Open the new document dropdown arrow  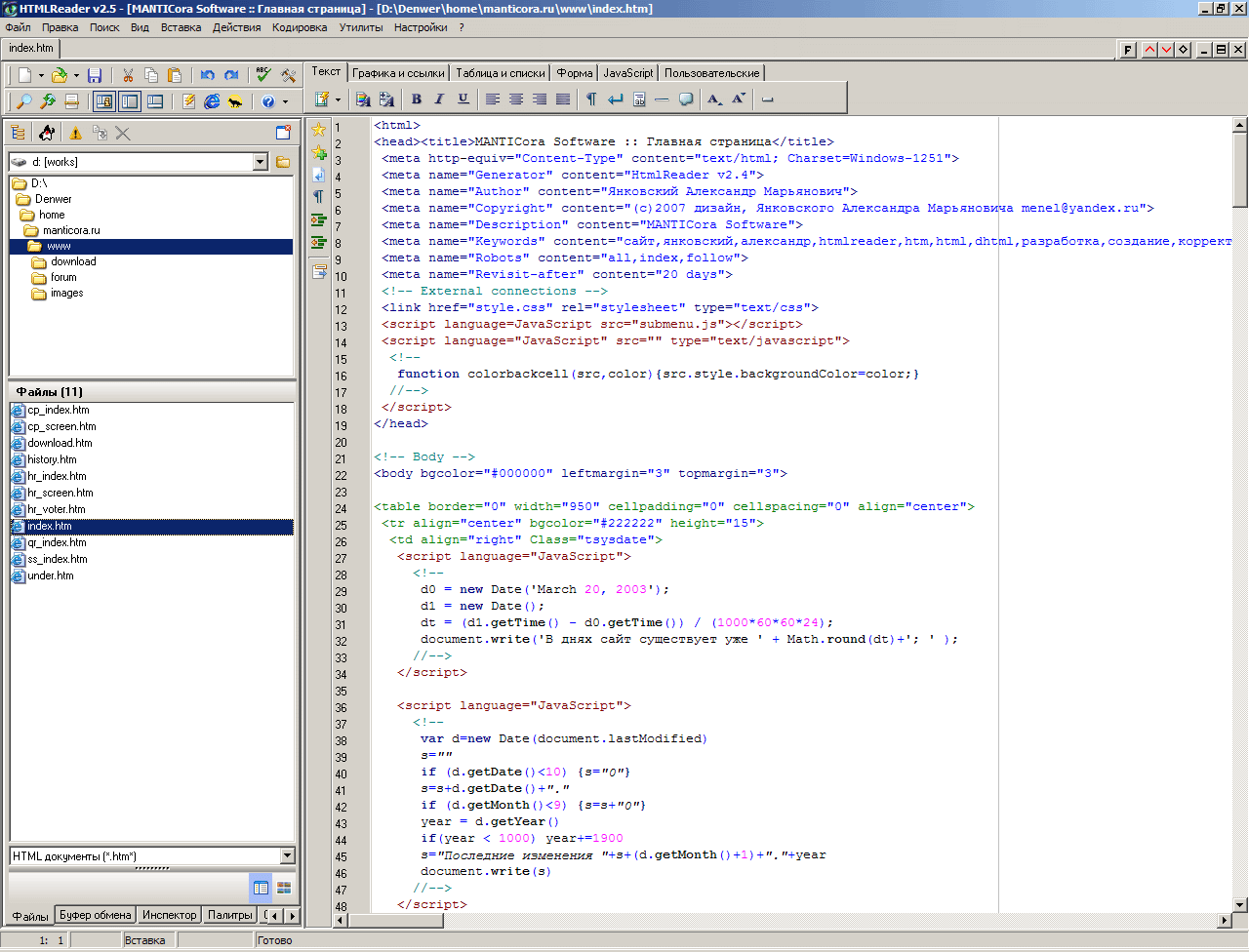41,75
